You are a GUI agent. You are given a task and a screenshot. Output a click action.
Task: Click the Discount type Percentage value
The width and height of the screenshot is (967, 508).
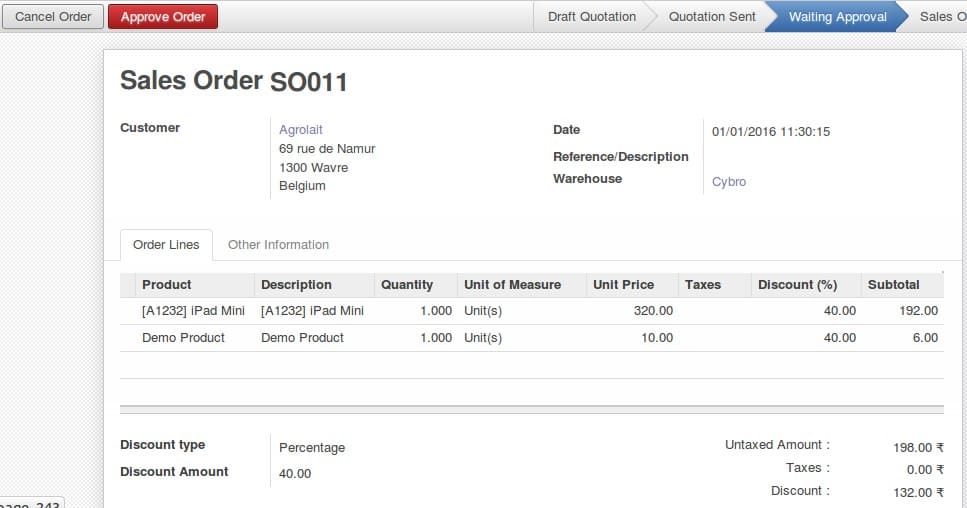coord(312,448)
